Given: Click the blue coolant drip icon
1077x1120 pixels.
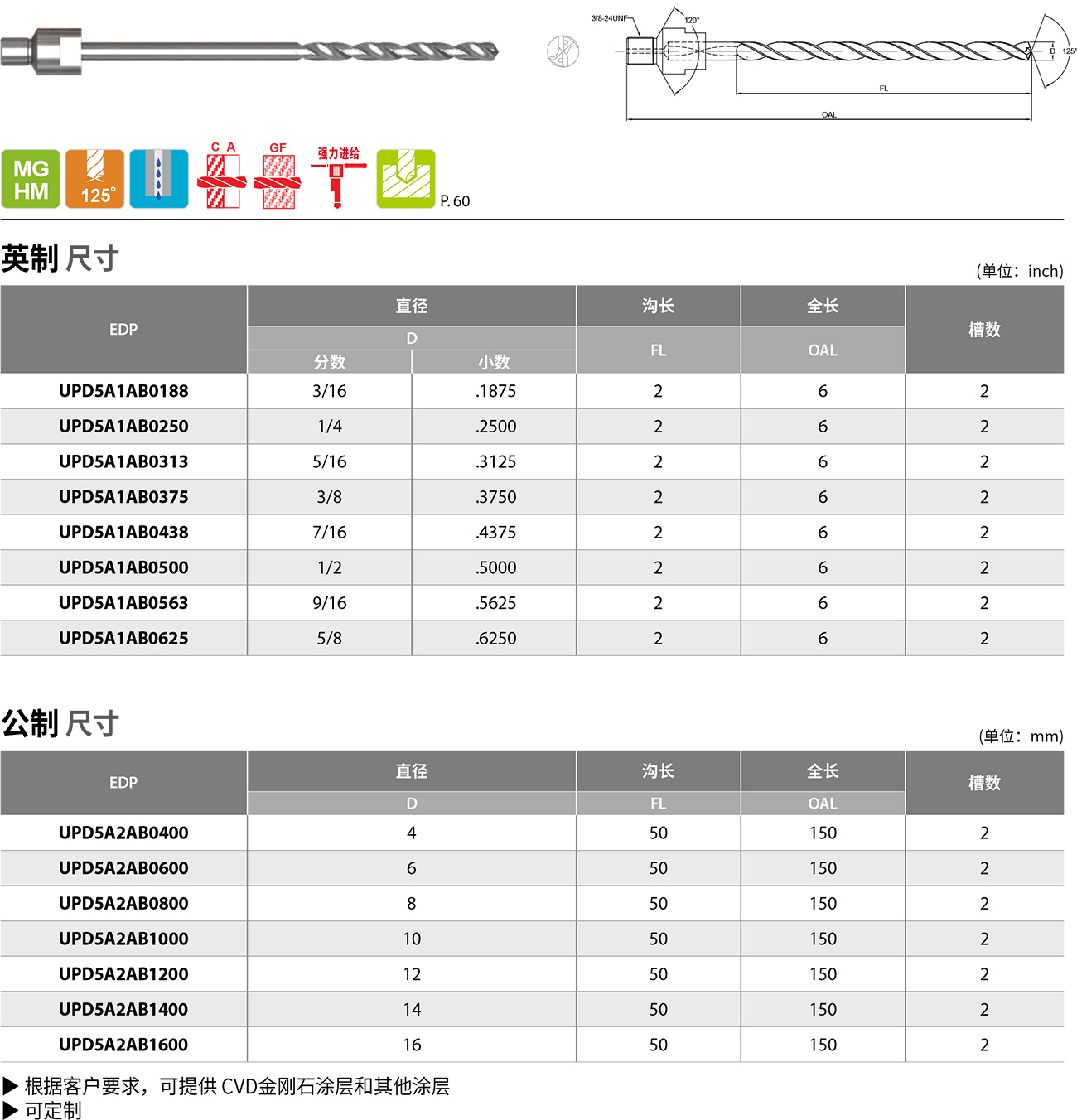Looking at the screenshot, I should pyautogui.click(x=159, y=179).
